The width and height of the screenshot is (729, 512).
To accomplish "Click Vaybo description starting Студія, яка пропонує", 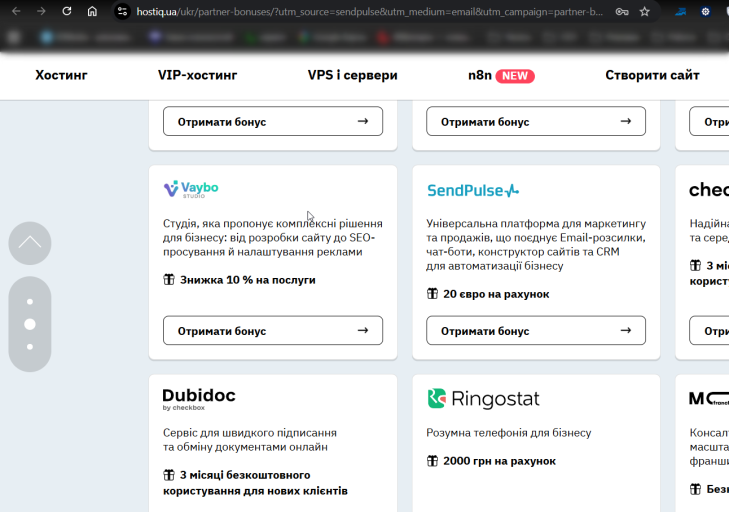I will pos(273,238).
